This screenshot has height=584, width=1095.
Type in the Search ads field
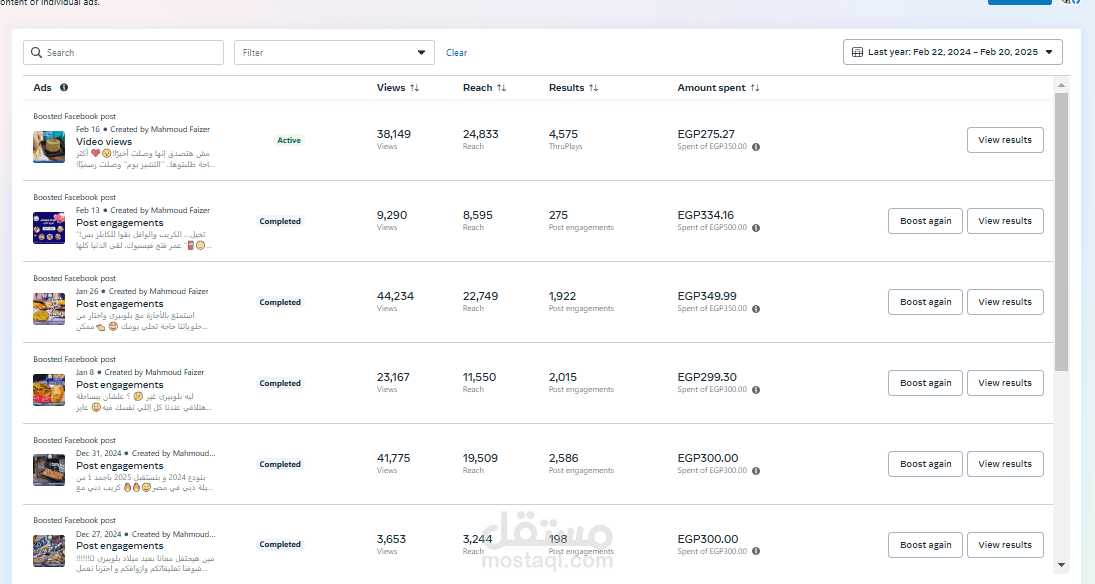tap(130, 53)
